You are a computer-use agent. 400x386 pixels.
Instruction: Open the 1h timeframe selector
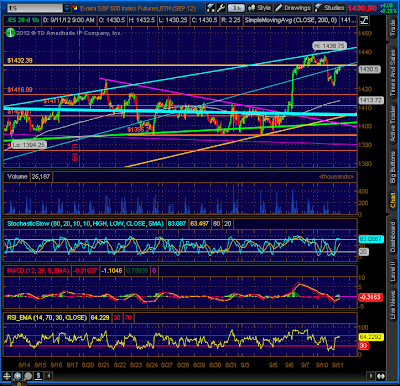point(236,8)
